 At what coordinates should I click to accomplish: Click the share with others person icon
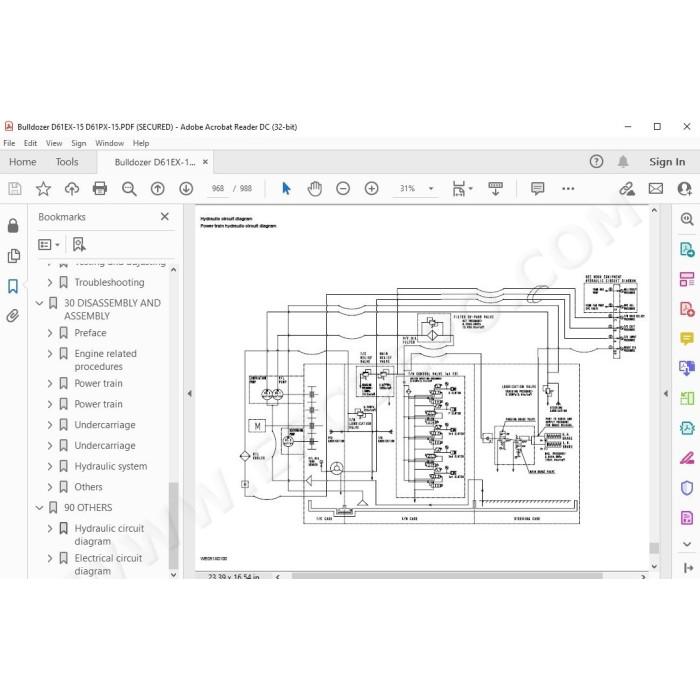coord(684,188)
